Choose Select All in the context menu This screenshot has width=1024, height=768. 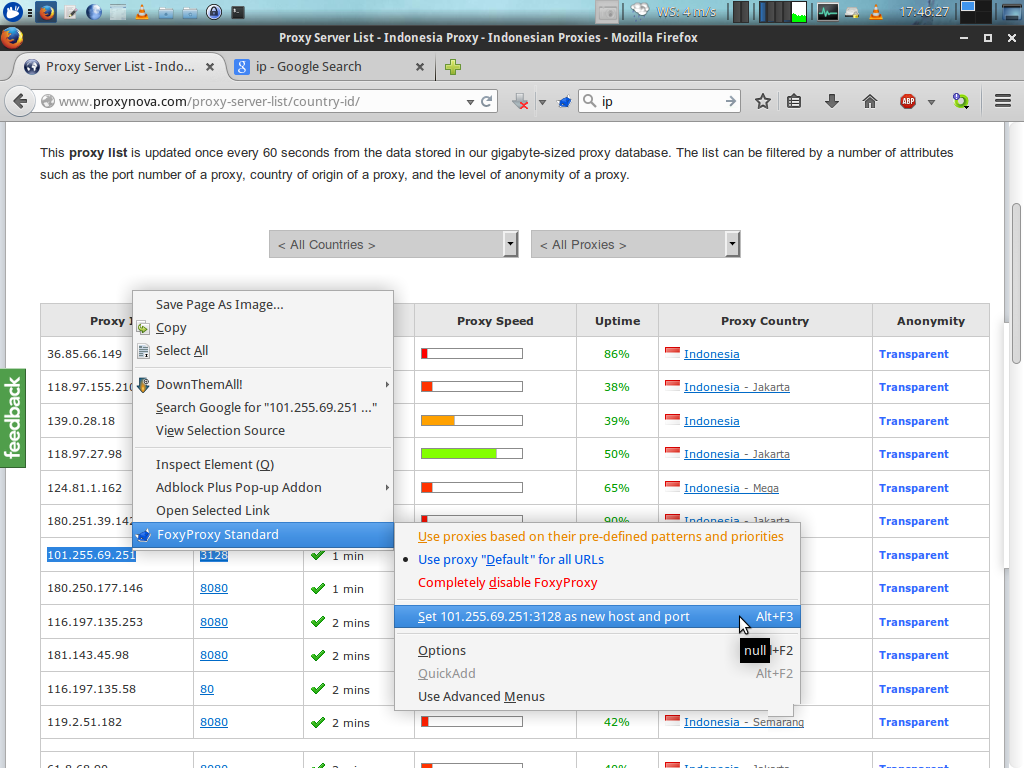click(263, 351)
